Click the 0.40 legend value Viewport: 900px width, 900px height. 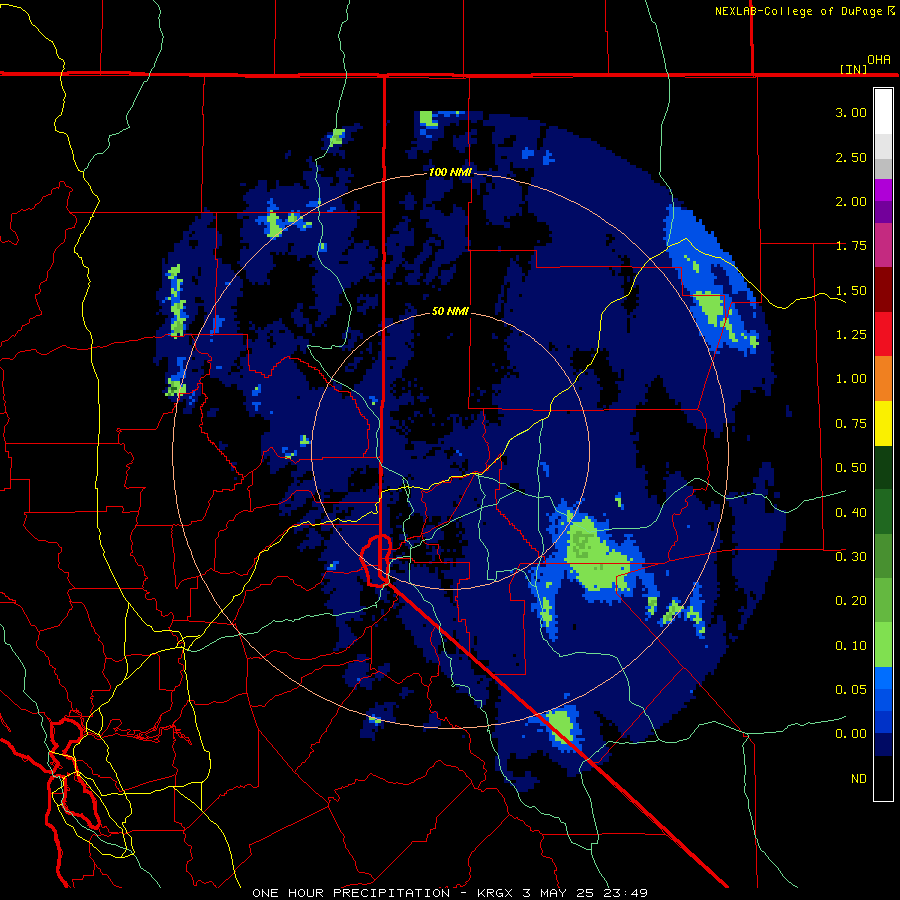click(851, 513)
